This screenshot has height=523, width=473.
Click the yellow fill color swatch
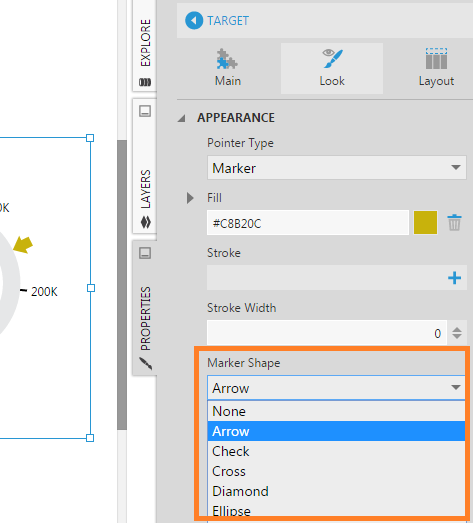click(425, 222)
